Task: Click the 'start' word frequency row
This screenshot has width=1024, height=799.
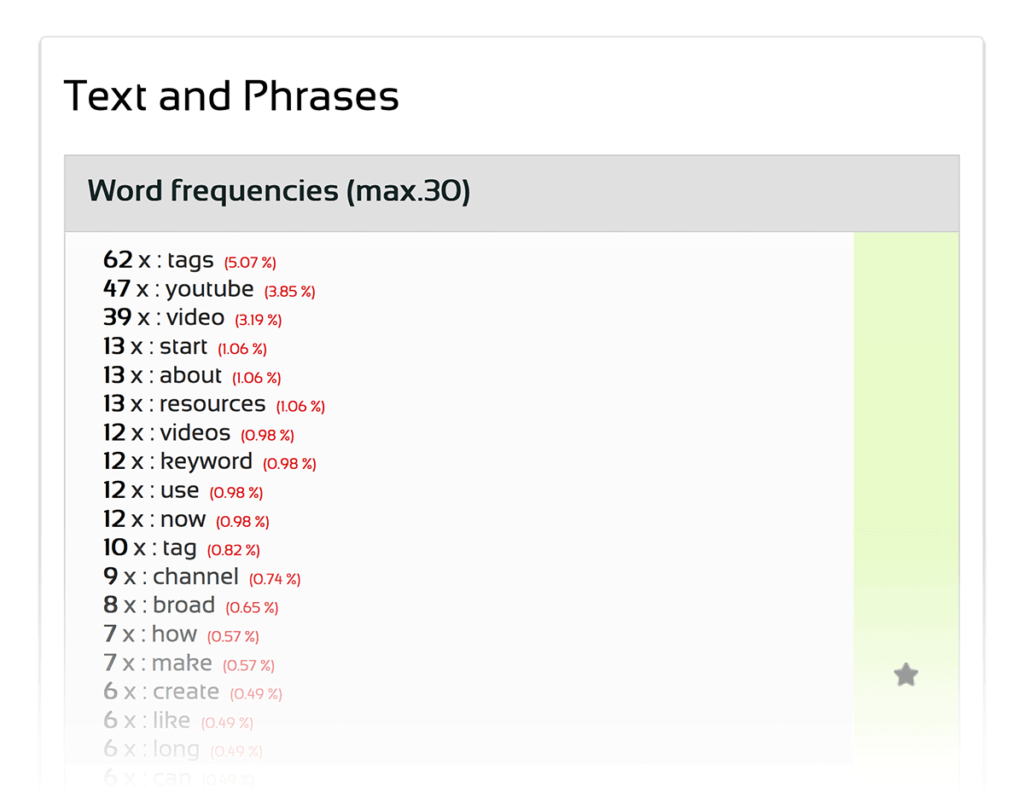Action: (x=183, y=347)
